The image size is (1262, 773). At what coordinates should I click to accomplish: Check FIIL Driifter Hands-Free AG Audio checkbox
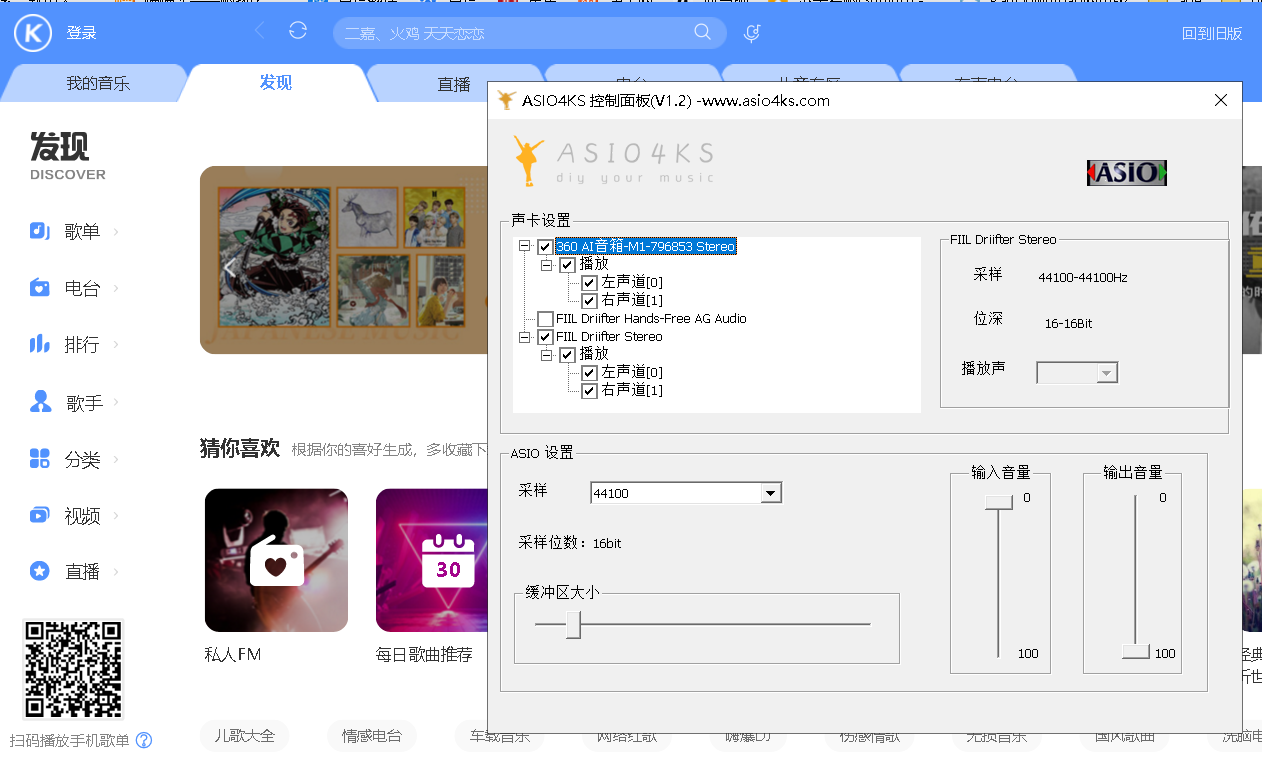click(x=545, y=319)
